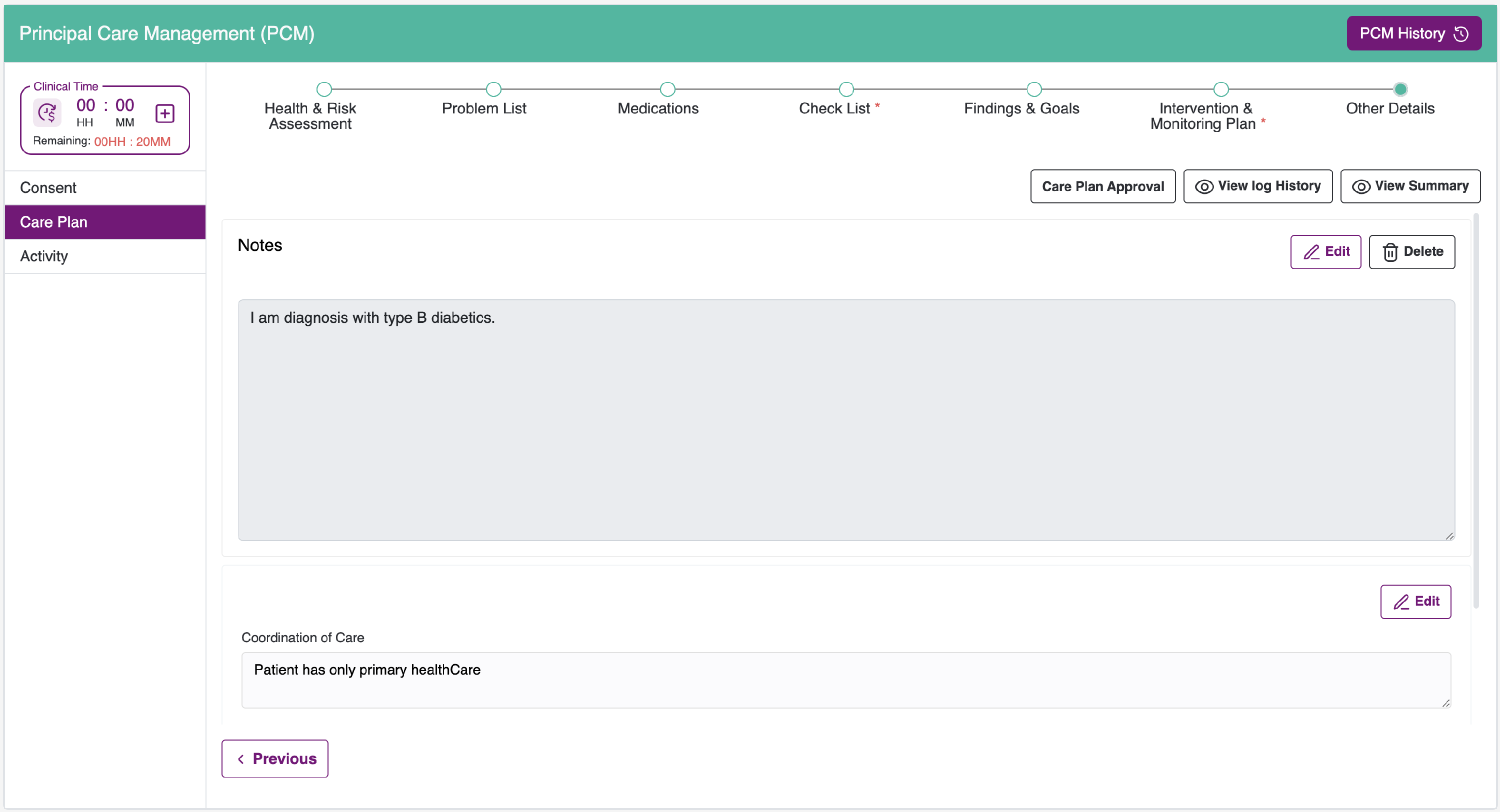Select the Health & Risk Assessment step circle
Screen dimensions: 1500x812
coord(324,89)
